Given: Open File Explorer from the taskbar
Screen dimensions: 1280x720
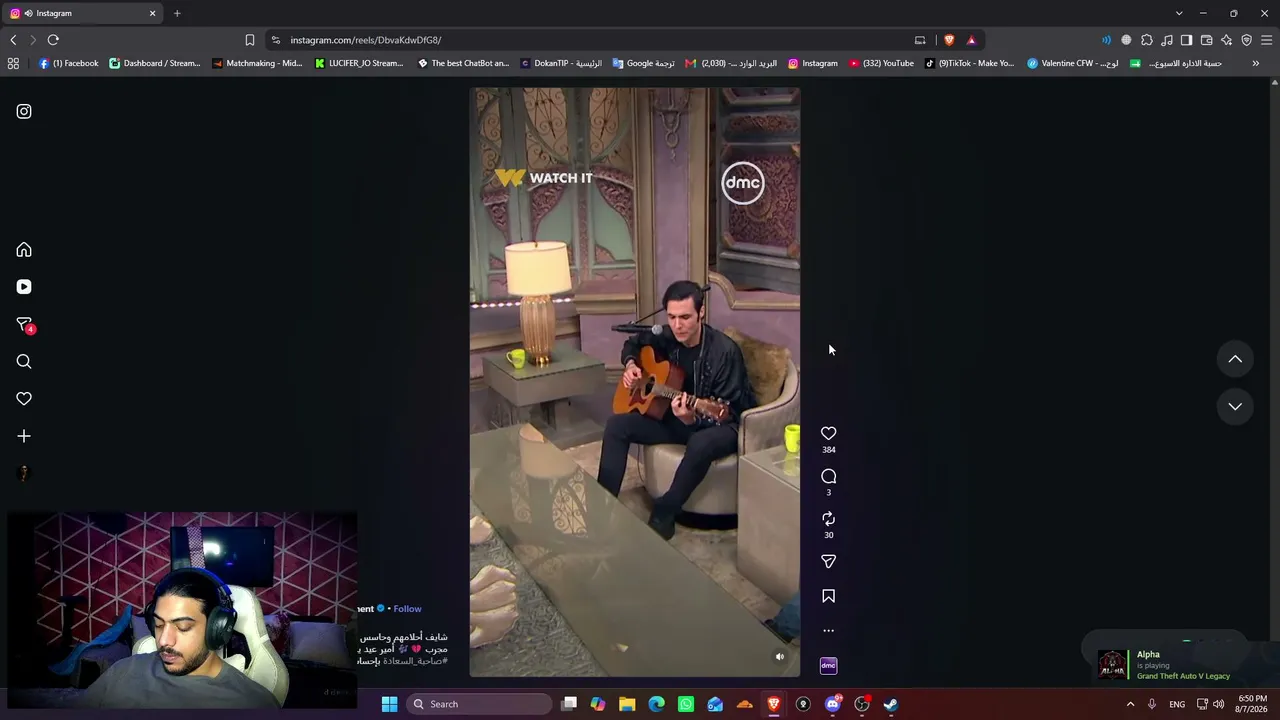Looking at the screenshot, I should [627, 704].
